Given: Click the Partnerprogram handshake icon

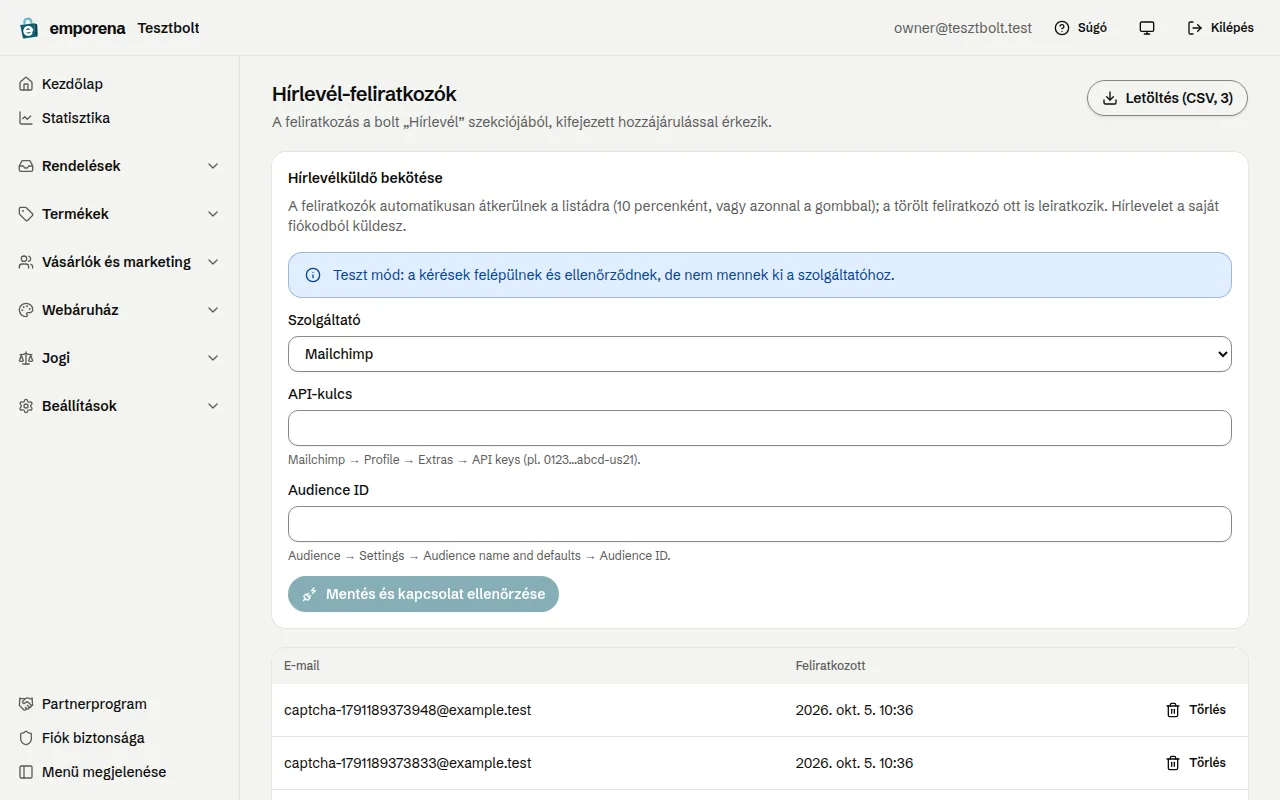Looking at the screenshot, I should 26,704.
